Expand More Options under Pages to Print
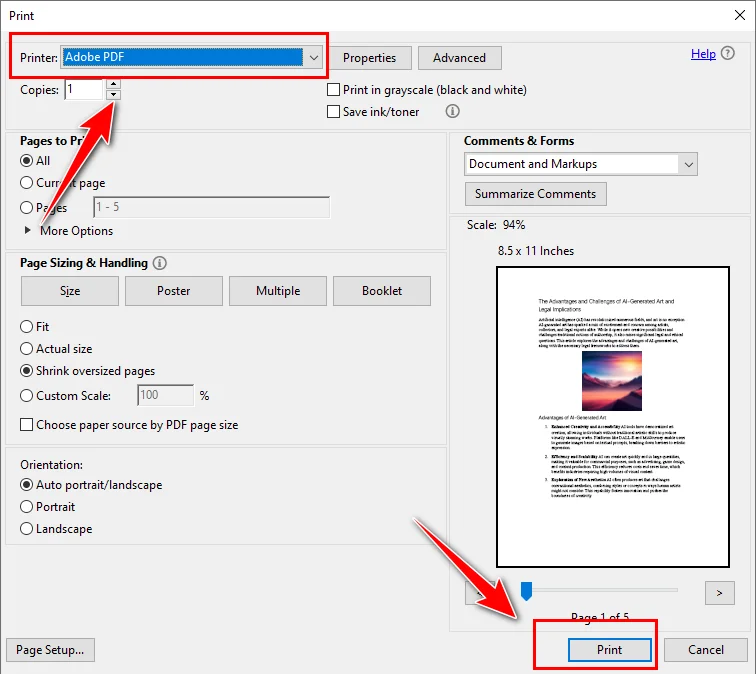 pyautogui.click(x=28, y=230)
